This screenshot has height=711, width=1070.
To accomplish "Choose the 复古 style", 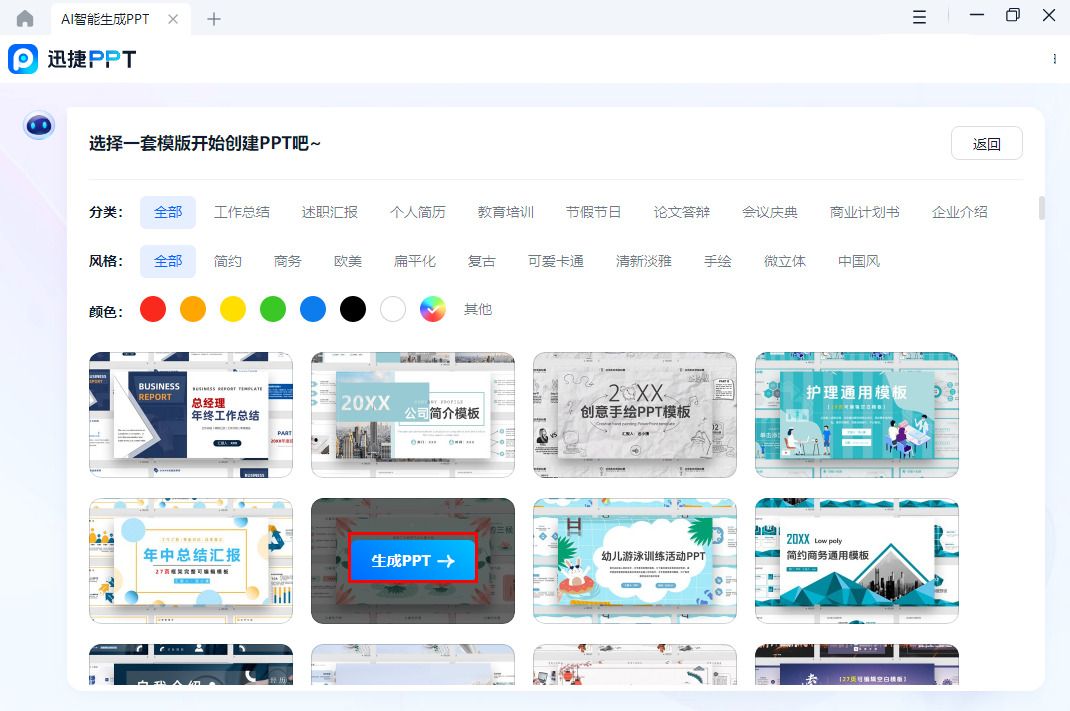I will point(482,261).
